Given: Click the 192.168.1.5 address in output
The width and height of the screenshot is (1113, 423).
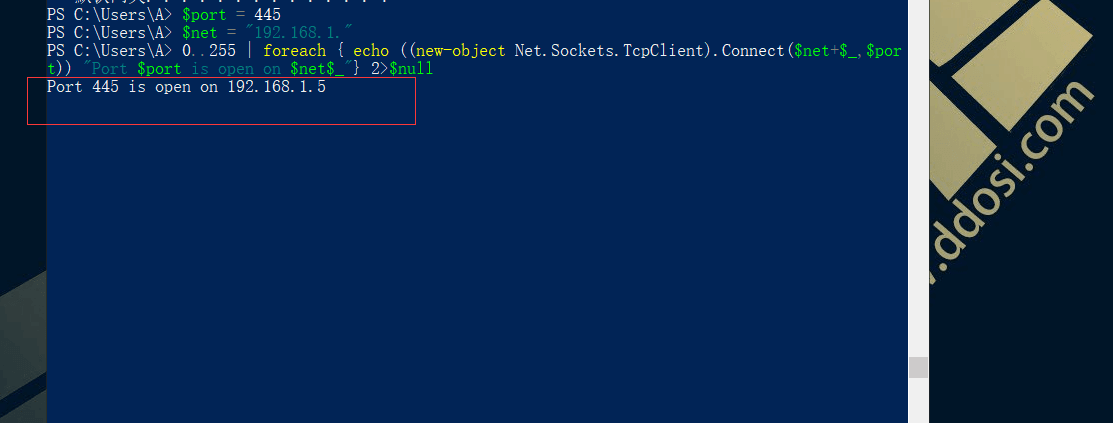Looking at the screenshot, I should 277,88.
